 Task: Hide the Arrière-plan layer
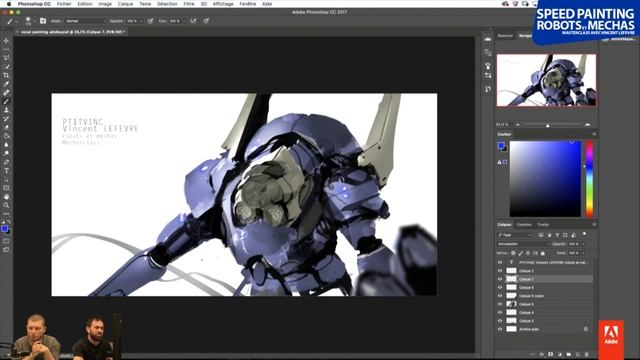500,329
